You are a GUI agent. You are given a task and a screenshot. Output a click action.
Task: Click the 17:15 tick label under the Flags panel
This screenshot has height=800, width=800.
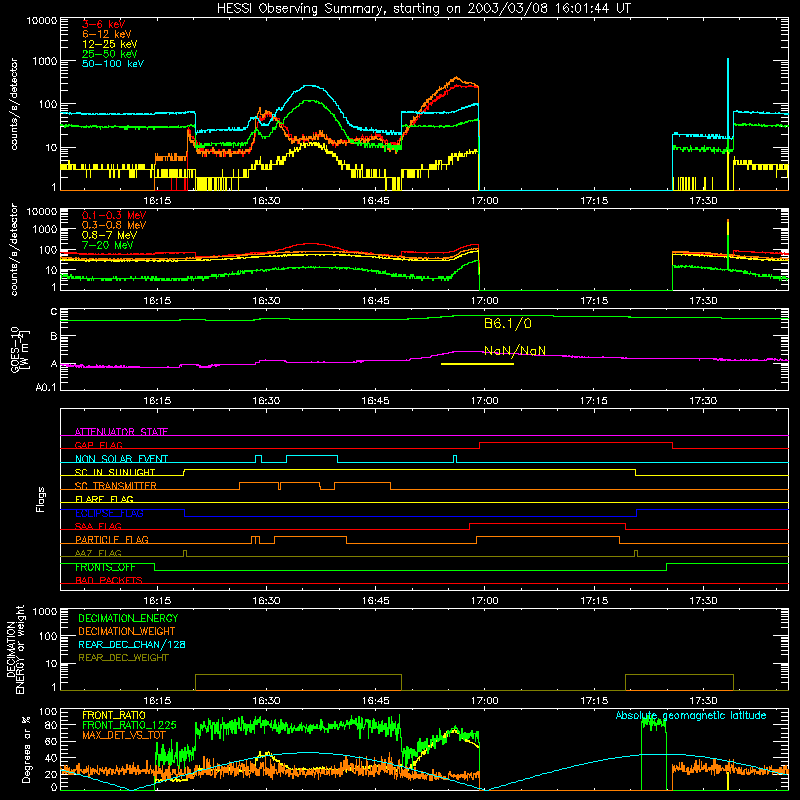click(594, 601)
